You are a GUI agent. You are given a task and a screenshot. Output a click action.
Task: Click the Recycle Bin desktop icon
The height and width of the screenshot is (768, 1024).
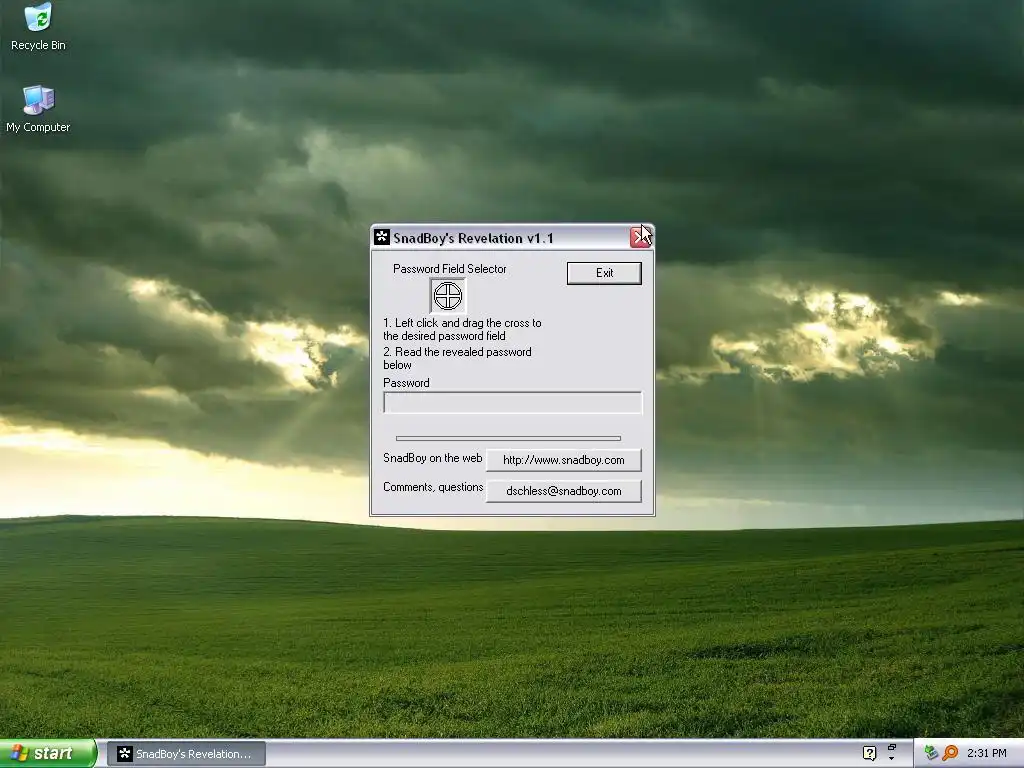[x=38, y=27]
